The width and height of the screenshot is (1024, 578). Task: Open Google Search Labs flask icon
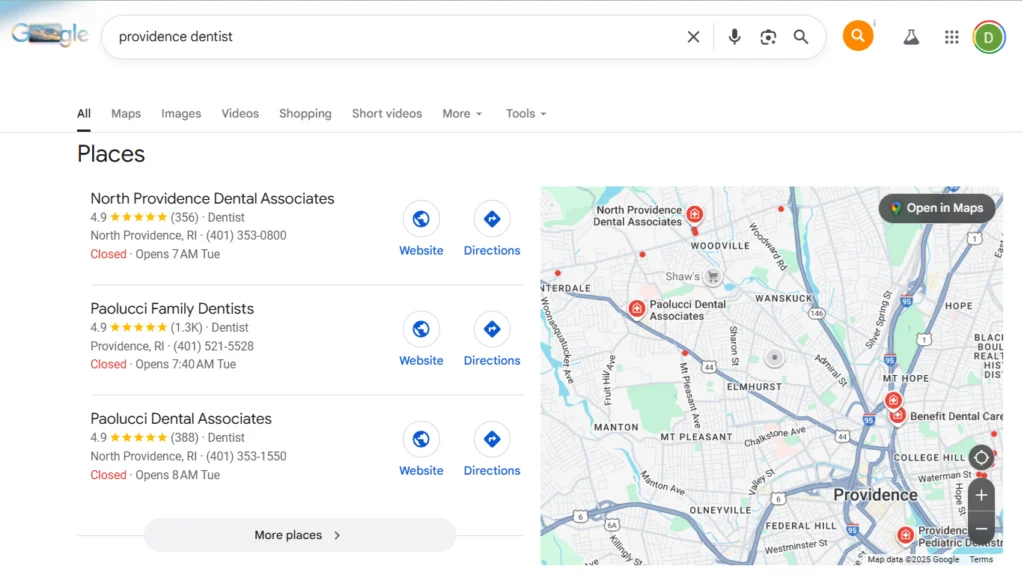tap(911, 36)
